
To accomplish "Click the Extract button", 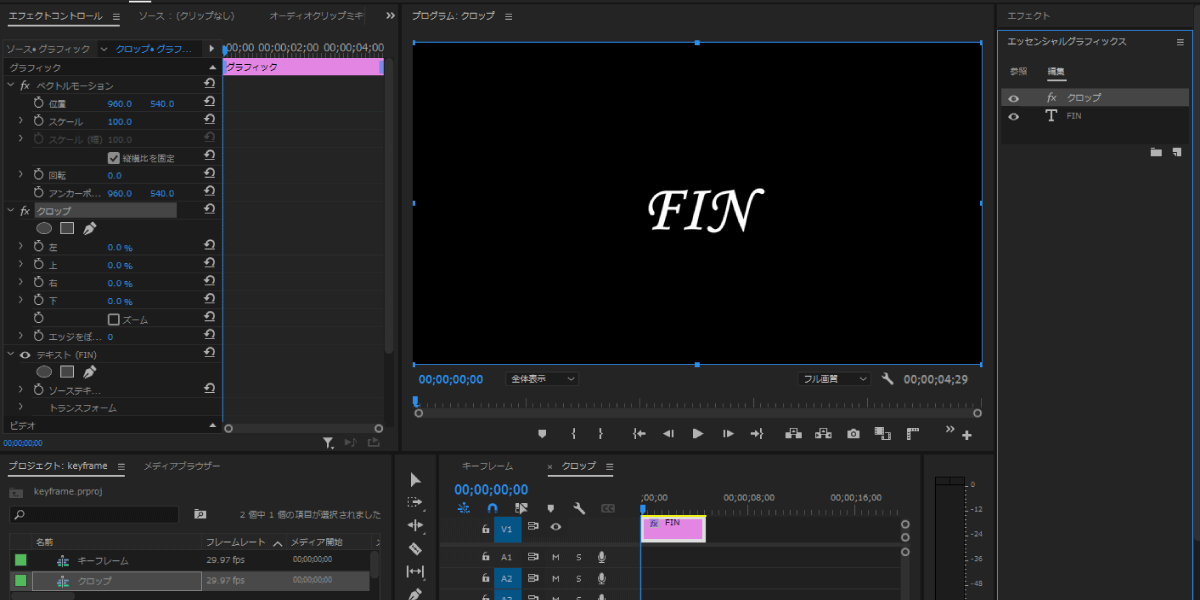I will (x=823, y=434).
